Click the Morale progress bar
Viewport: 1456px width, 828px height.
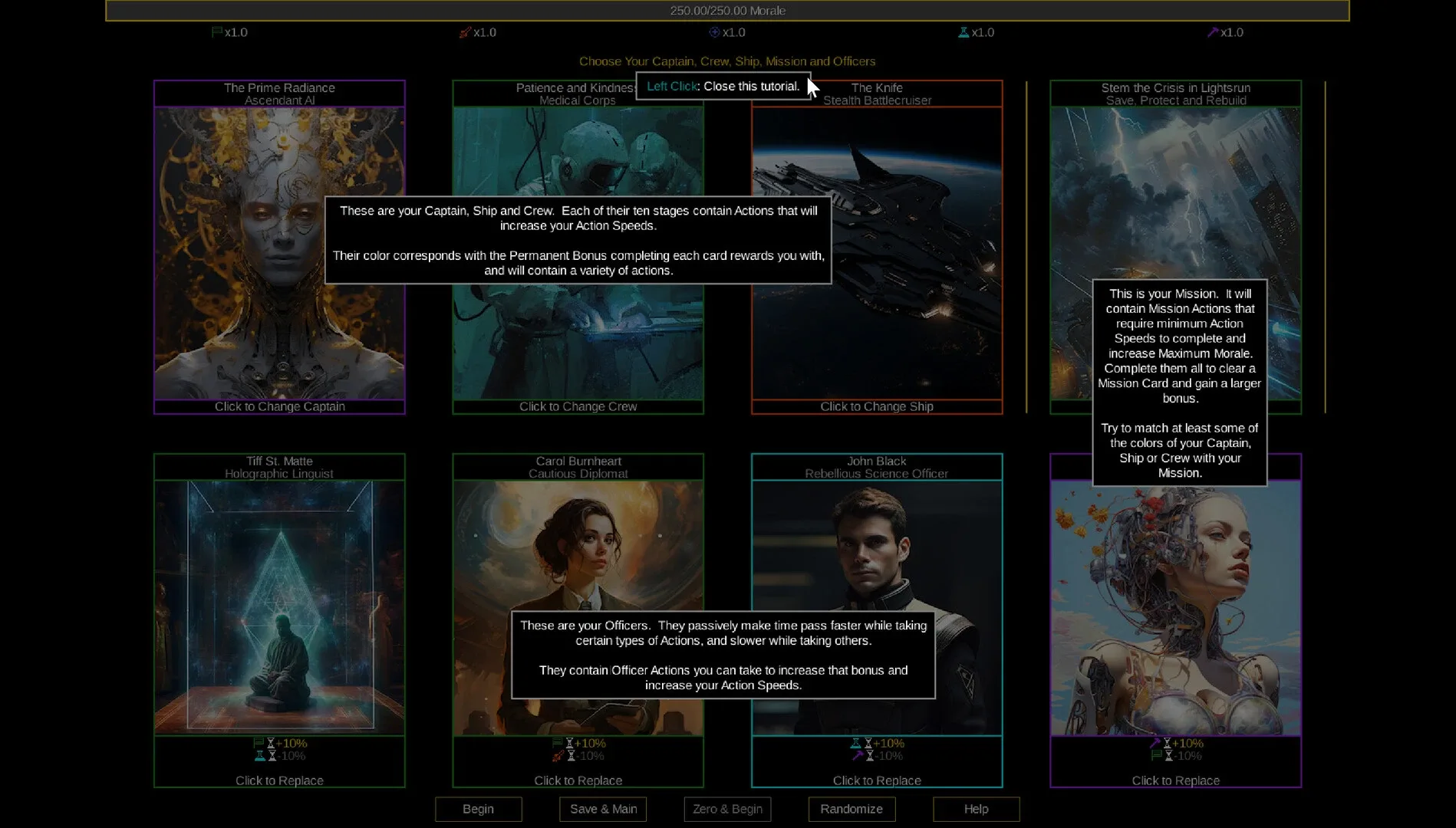point(727,11)
